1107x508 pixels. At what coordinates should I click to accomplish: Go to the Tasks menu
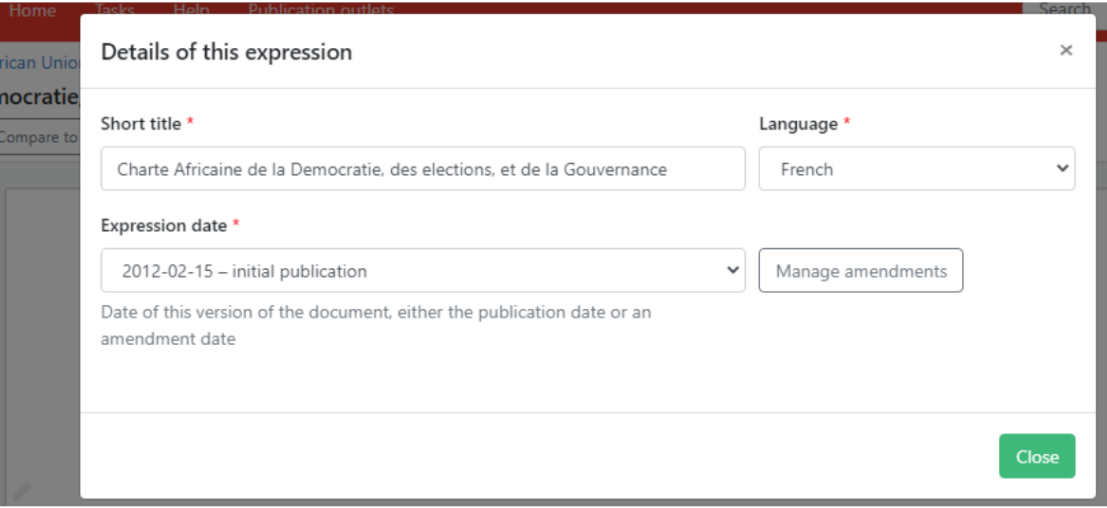(114, 10)
